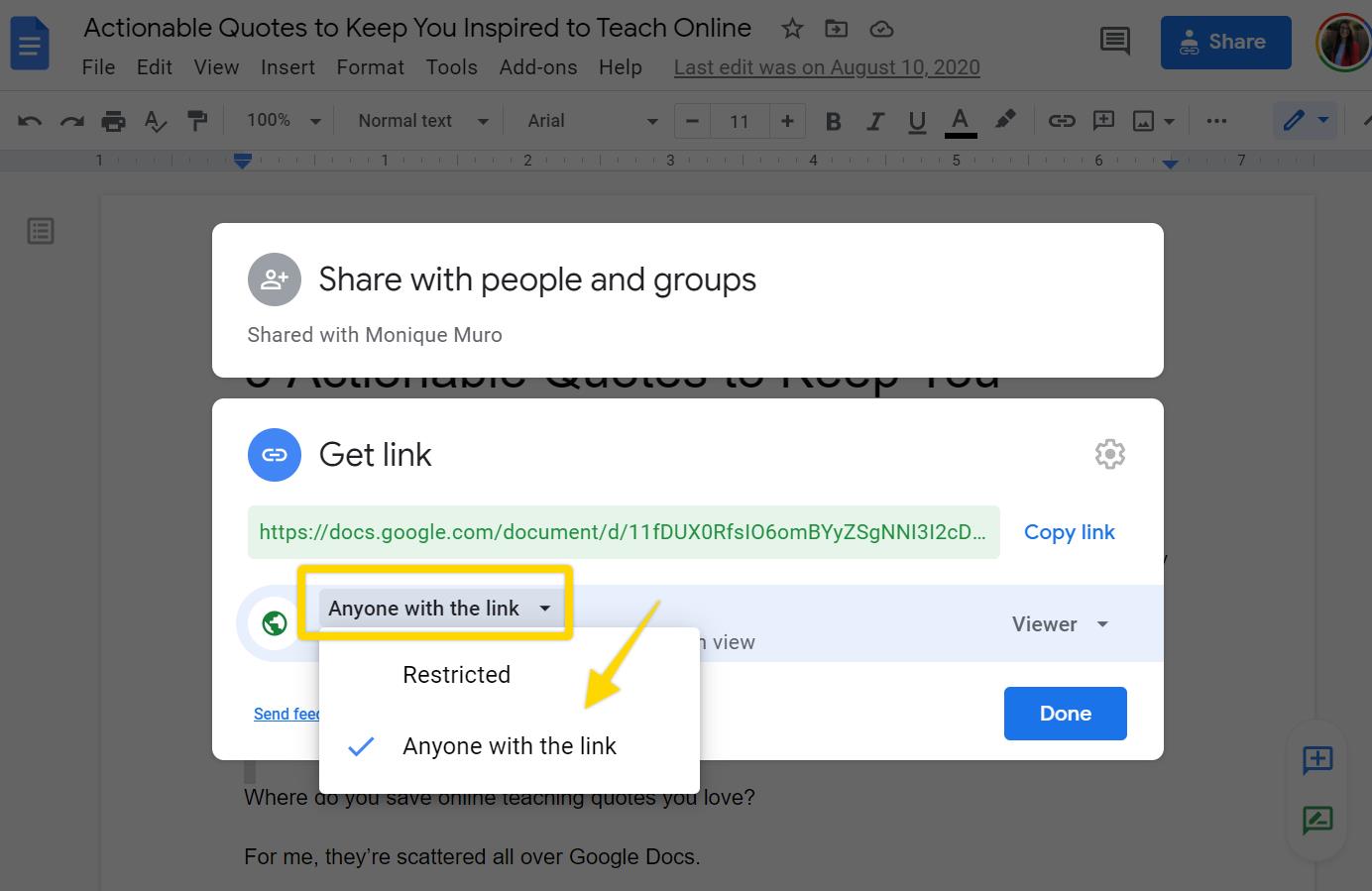Move document to folder icon

pyautogui.click(x=837, y=29)
